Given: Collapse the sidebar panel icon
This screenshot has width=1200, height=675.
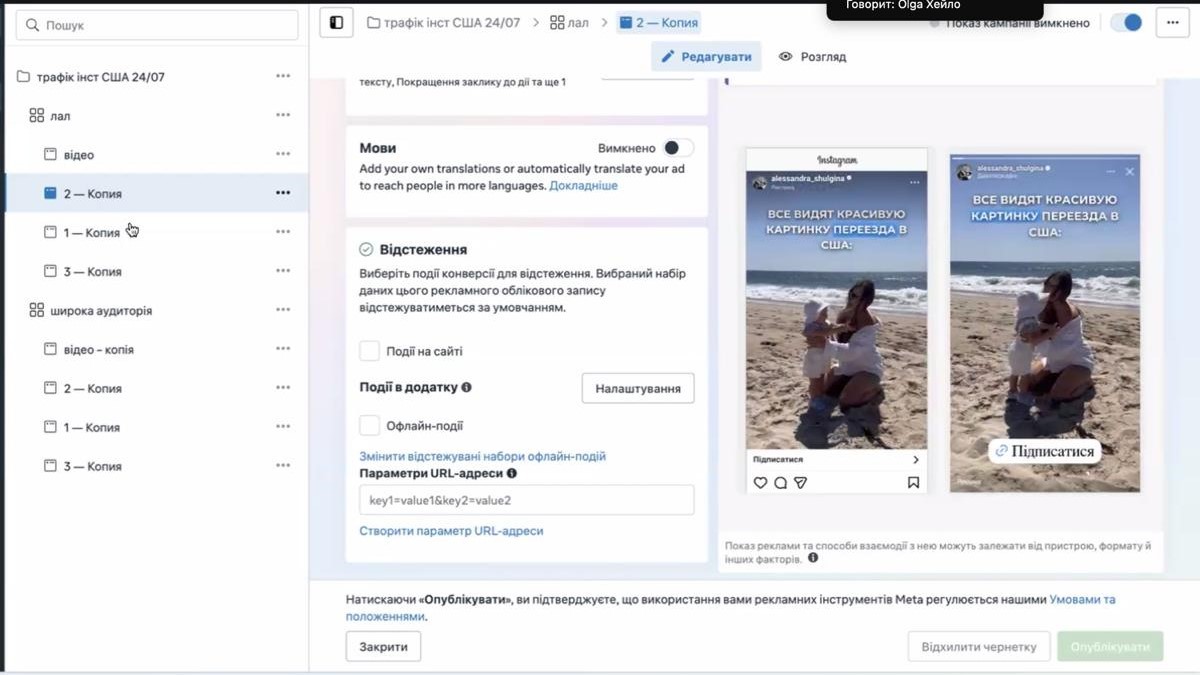Looking at the screenshot, I should pos(336,22).
